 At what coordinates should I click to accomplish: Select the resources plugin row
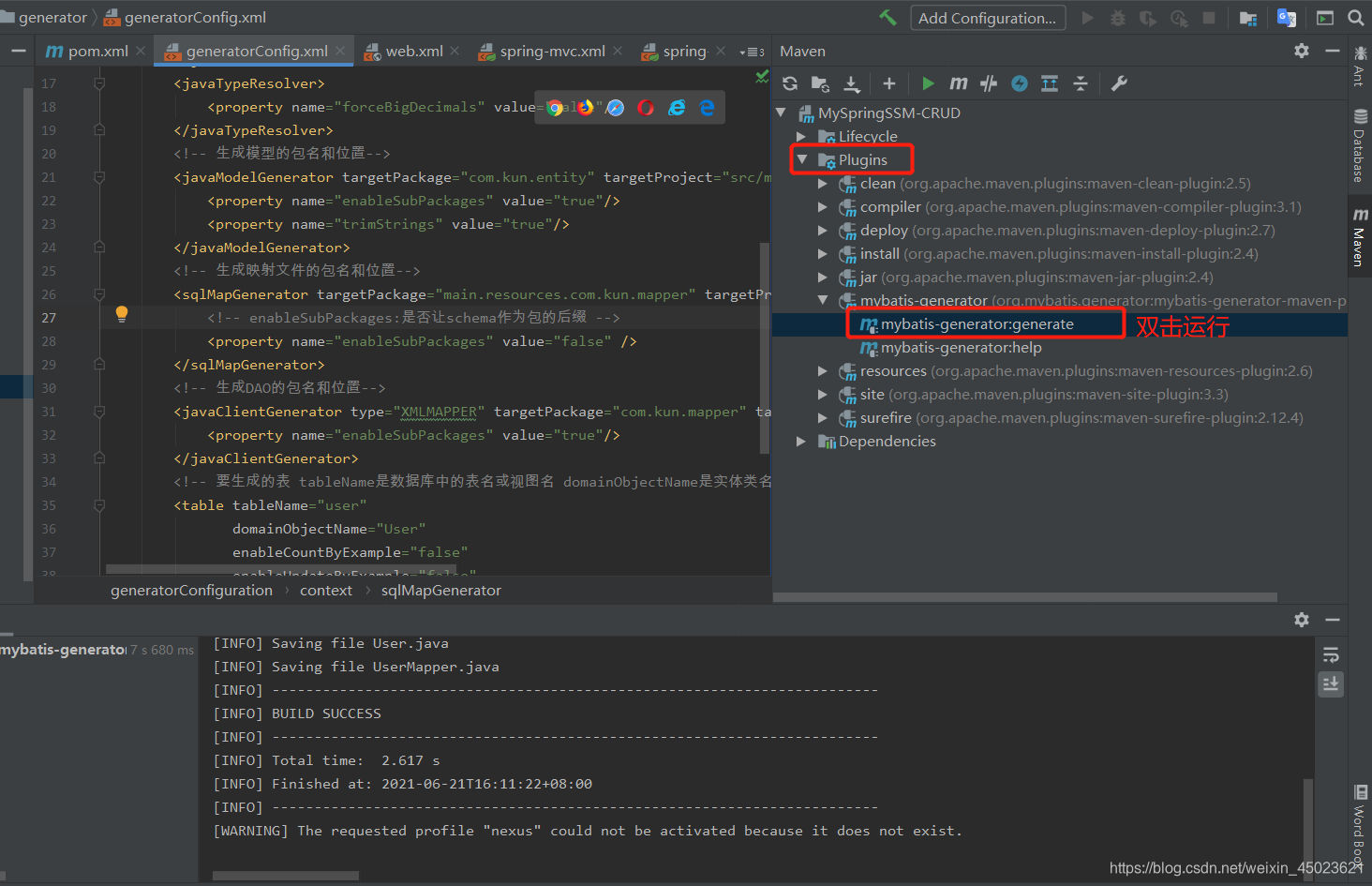[x=1059, y=370]
